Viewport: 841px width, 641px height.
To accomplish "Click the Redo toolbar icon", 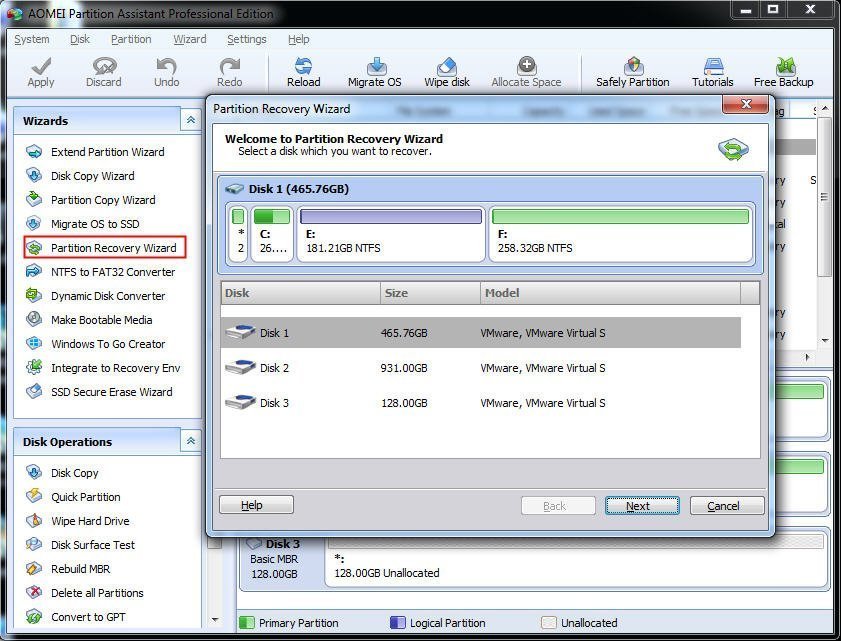I will (230, 72).
